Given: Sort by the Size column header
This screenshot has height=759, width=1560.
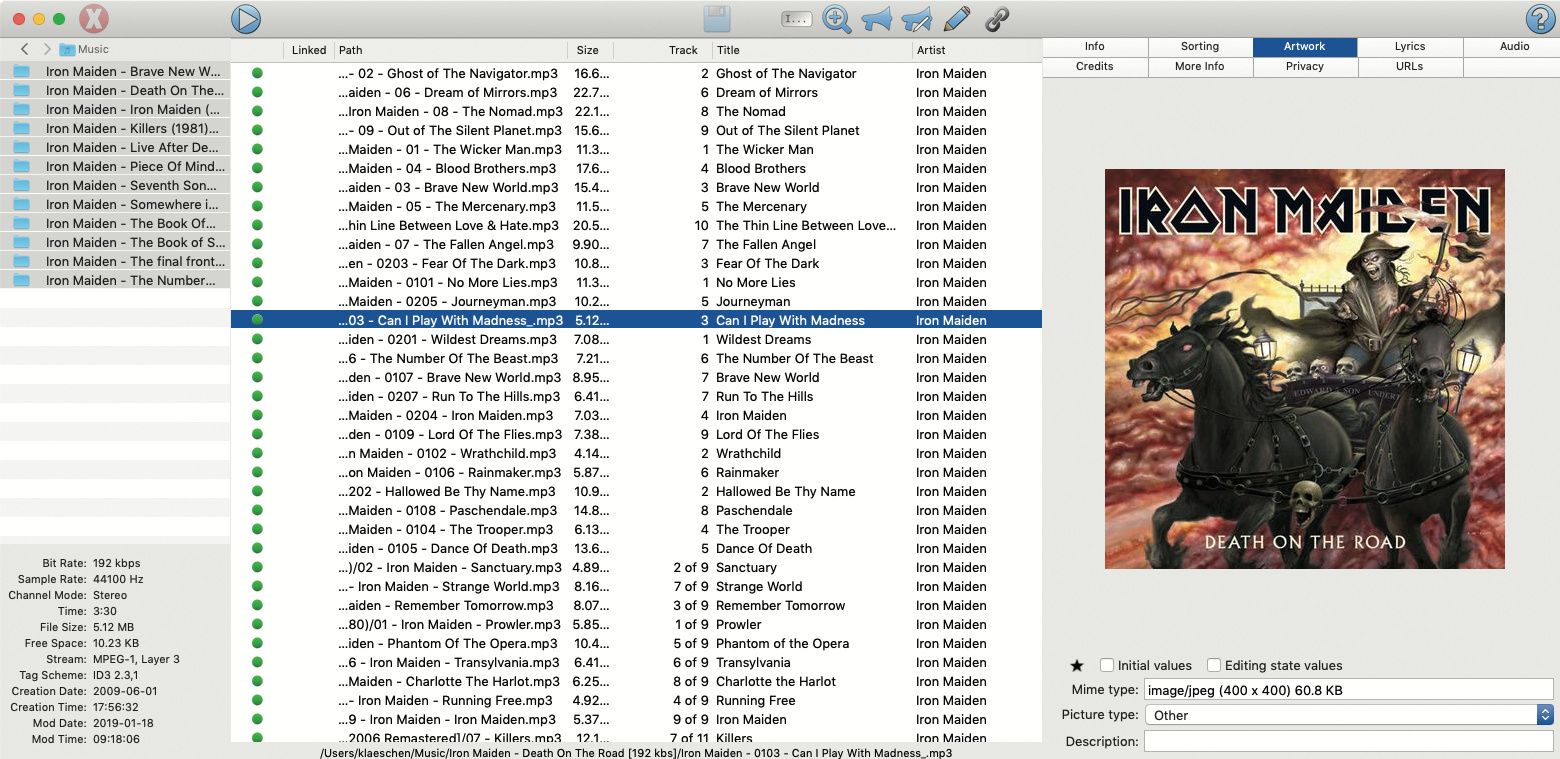Looking at the screenshot, I should tap(590, 50).
